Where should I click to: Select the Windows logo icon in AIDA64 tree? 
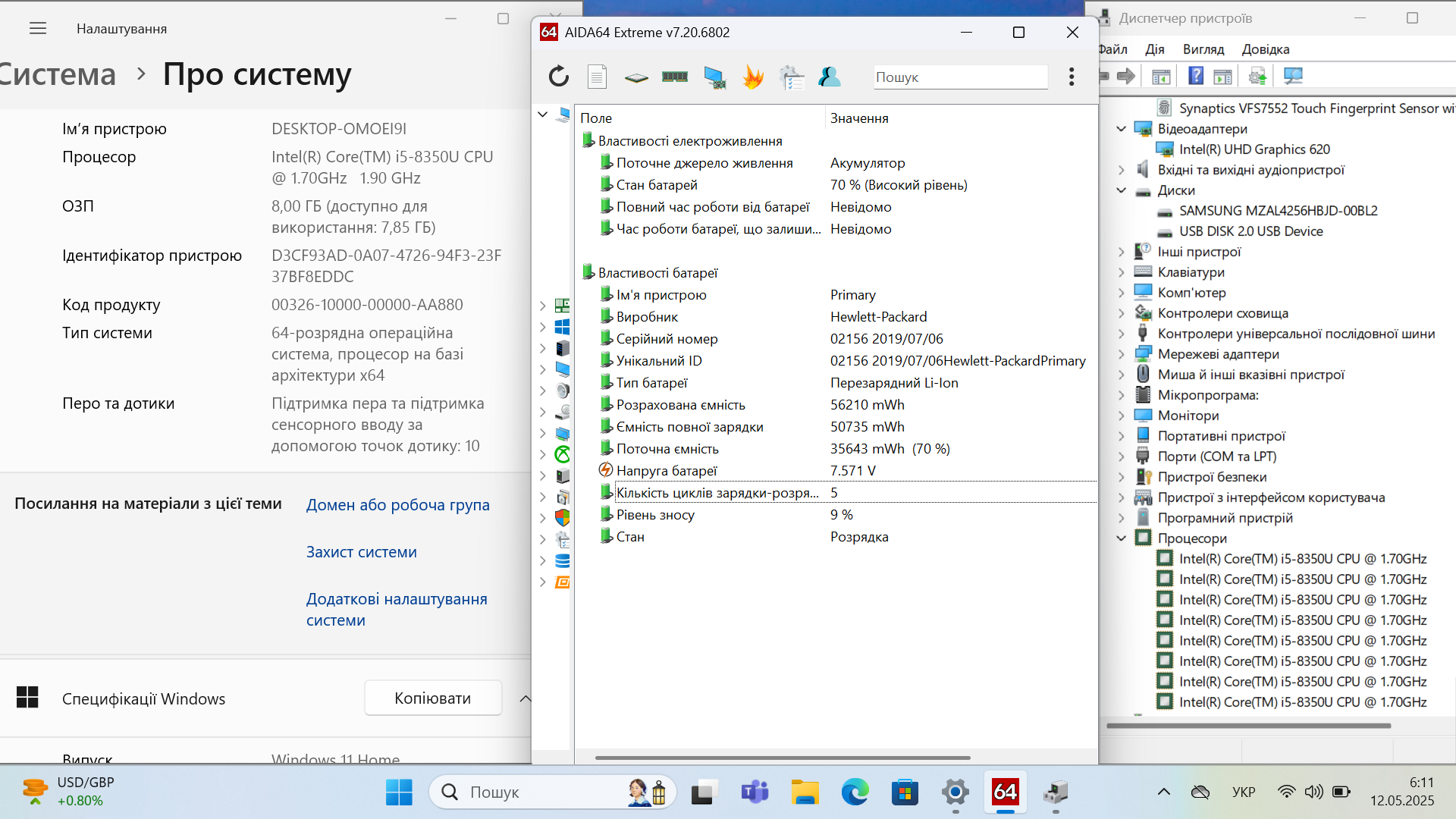click(562, 327)
